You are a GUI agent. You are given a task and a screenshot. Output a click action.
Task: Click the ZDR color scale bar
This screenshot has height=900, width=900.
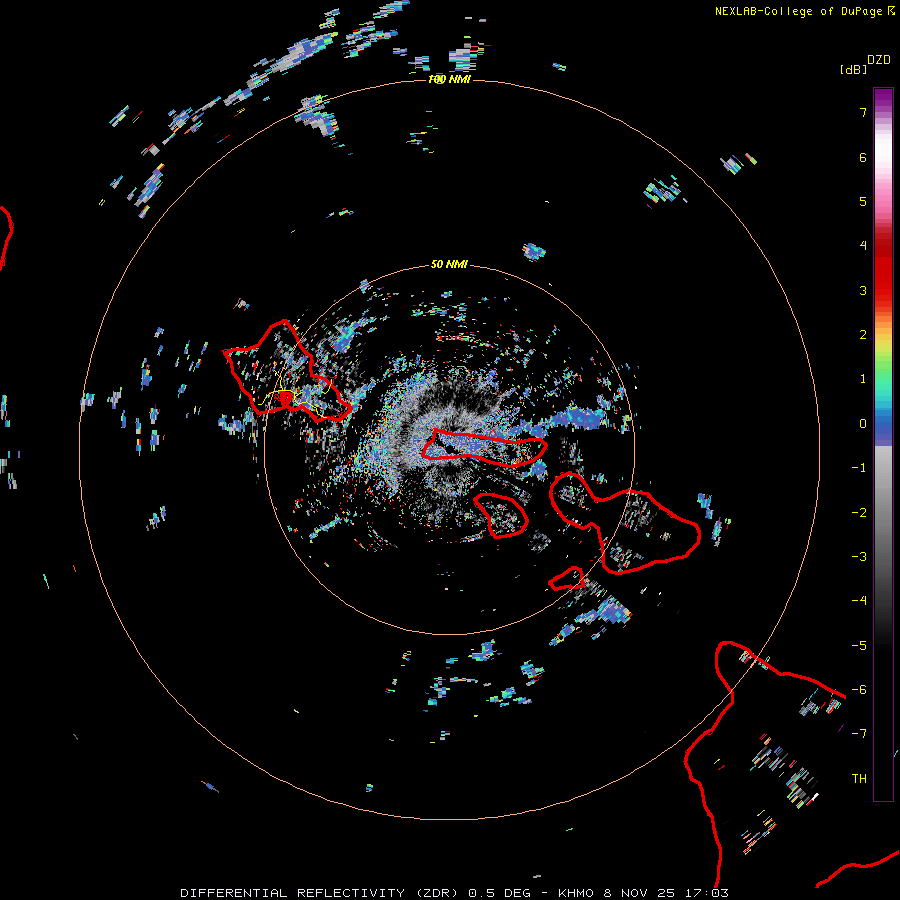pyautogui.click(x=883, y=444)
